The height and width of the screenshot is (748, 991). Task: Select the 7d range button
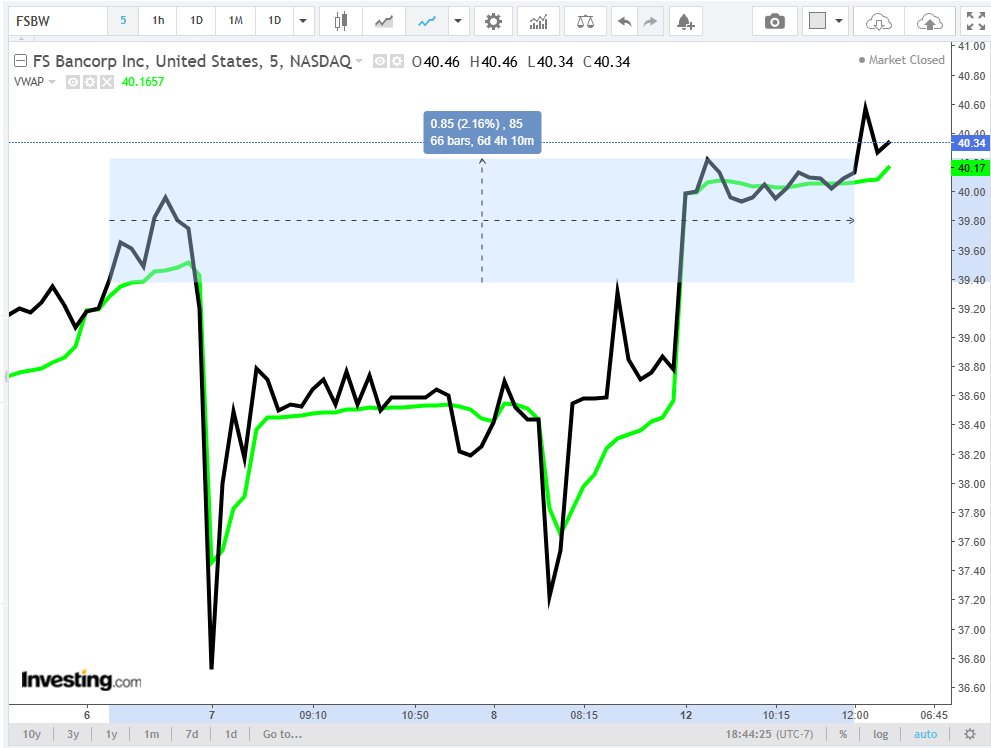tap(191, 733)
